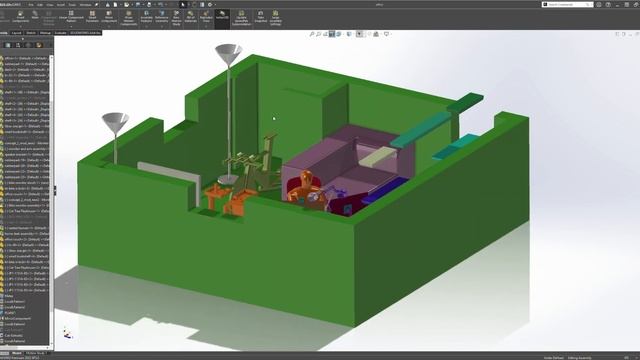Create a New Motion Study
The height and width of the screenshot is (360, 640).
pos(176,19)
